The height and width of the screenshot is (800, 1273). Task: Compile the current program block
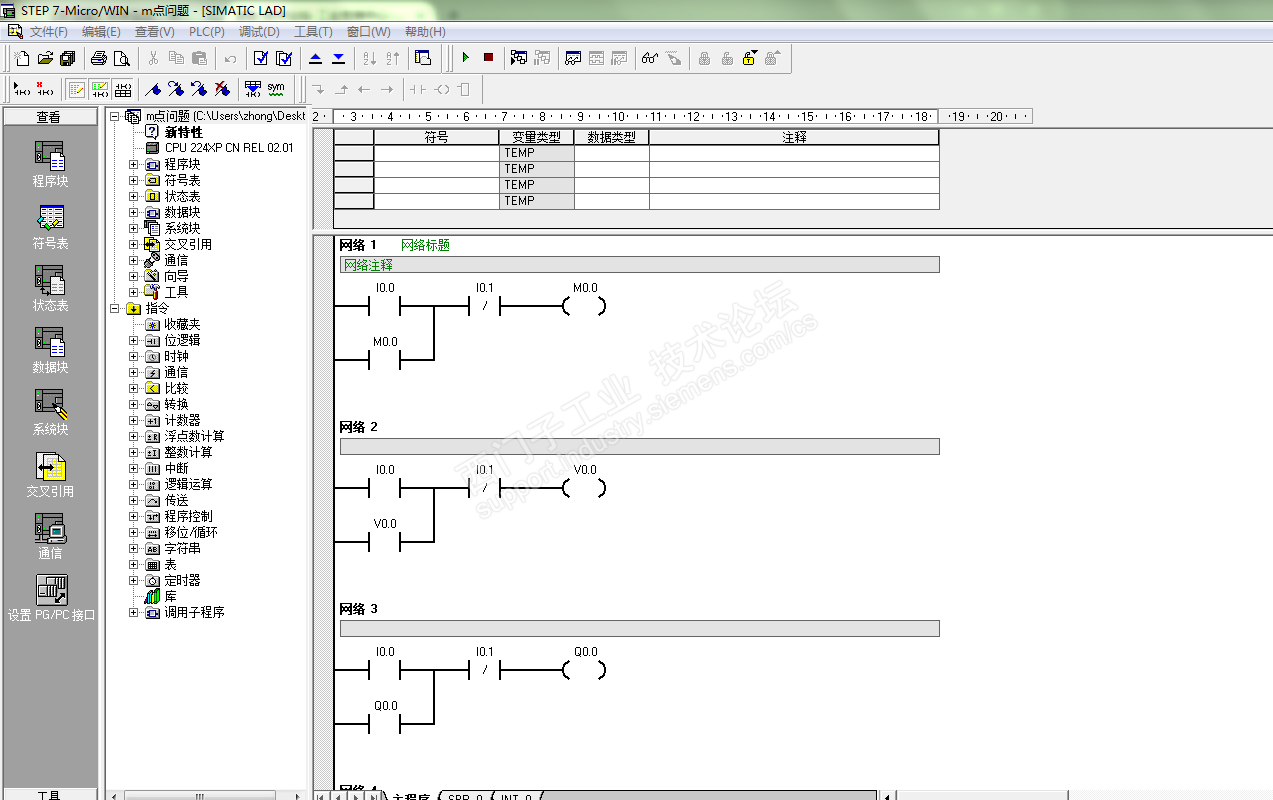click(x=261, y=58)
